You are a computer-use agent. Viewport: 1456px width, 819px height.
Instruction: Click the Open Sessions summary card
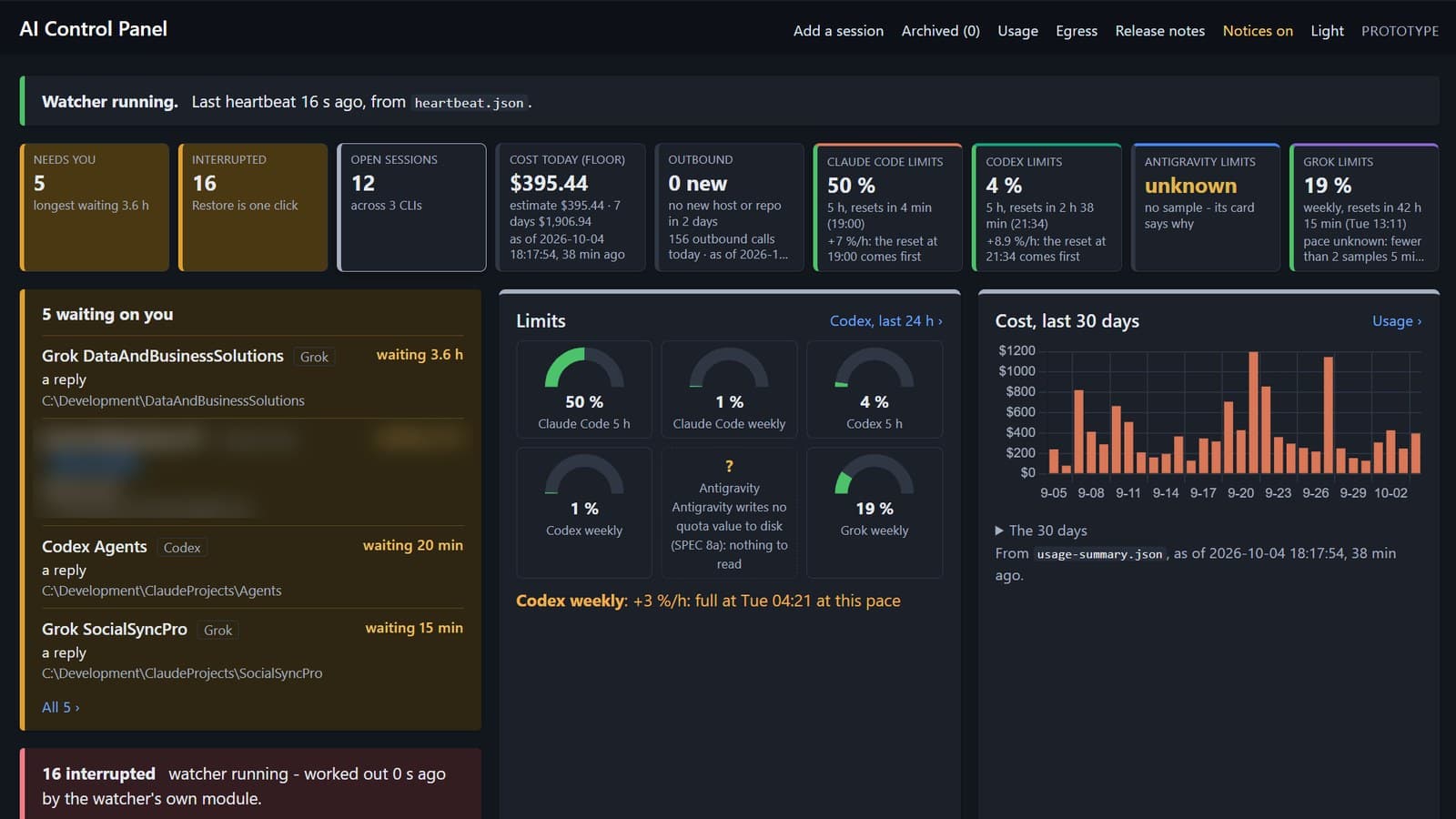click(x=412, y=207)
